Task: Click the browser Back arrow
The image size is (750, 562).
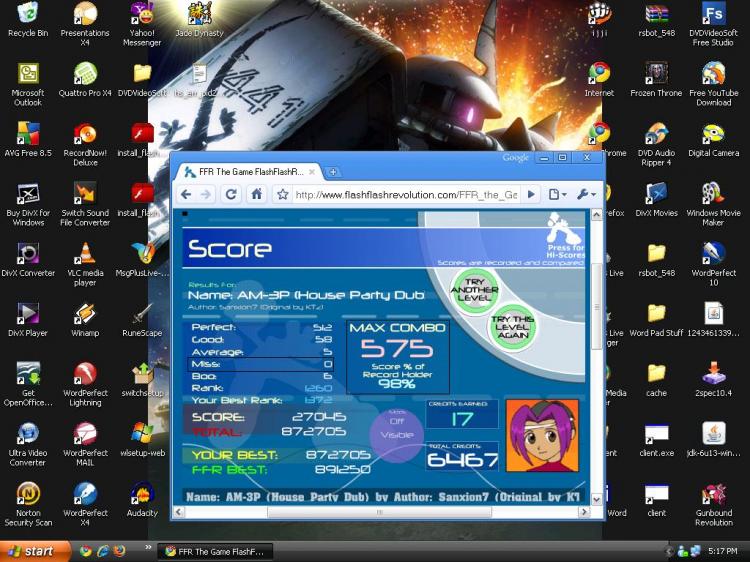Action: click(186, 195)
